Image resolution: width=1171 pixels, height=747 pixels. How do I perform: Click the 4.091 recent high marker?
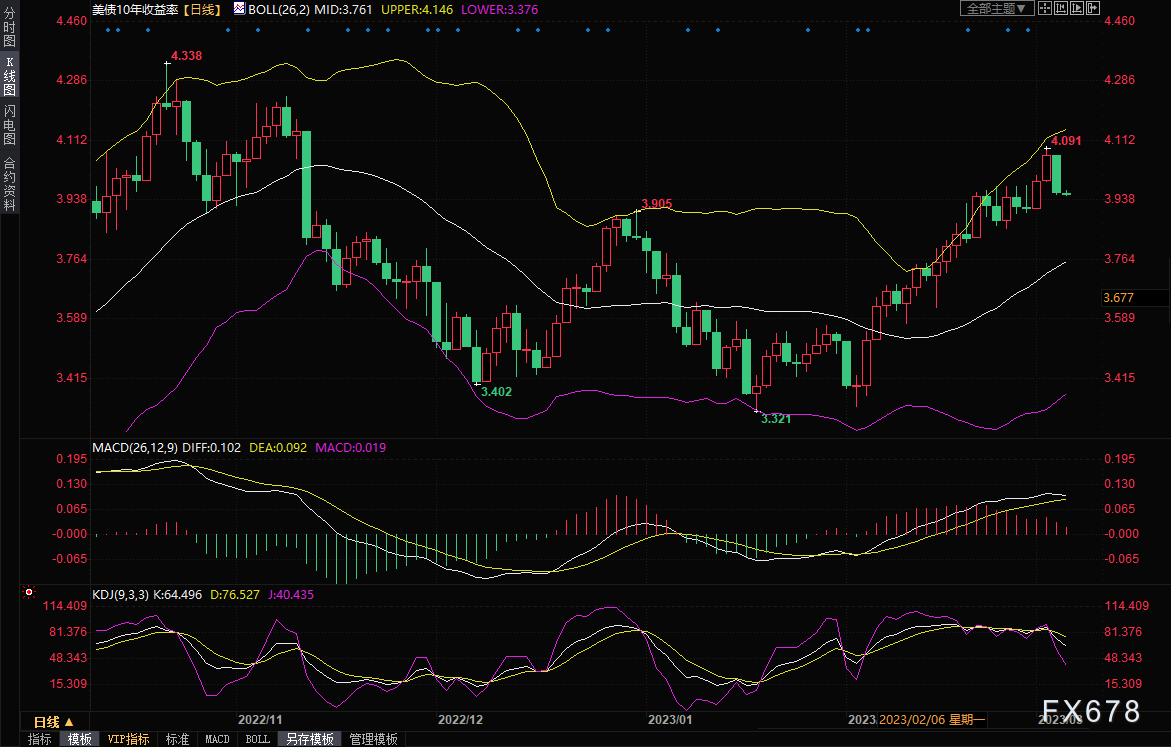(x=1066, y=140)
